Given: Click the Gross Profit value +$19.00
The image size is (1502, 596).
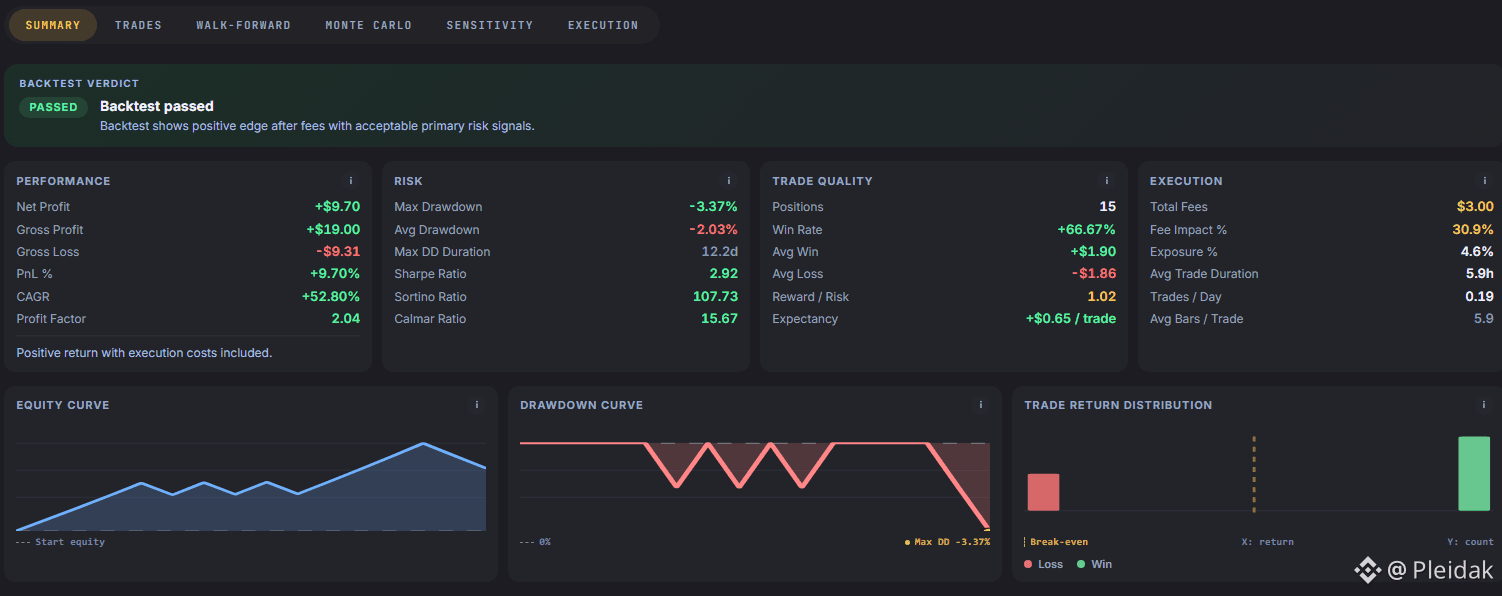Looking at the screenshot, I should (333, 230).
